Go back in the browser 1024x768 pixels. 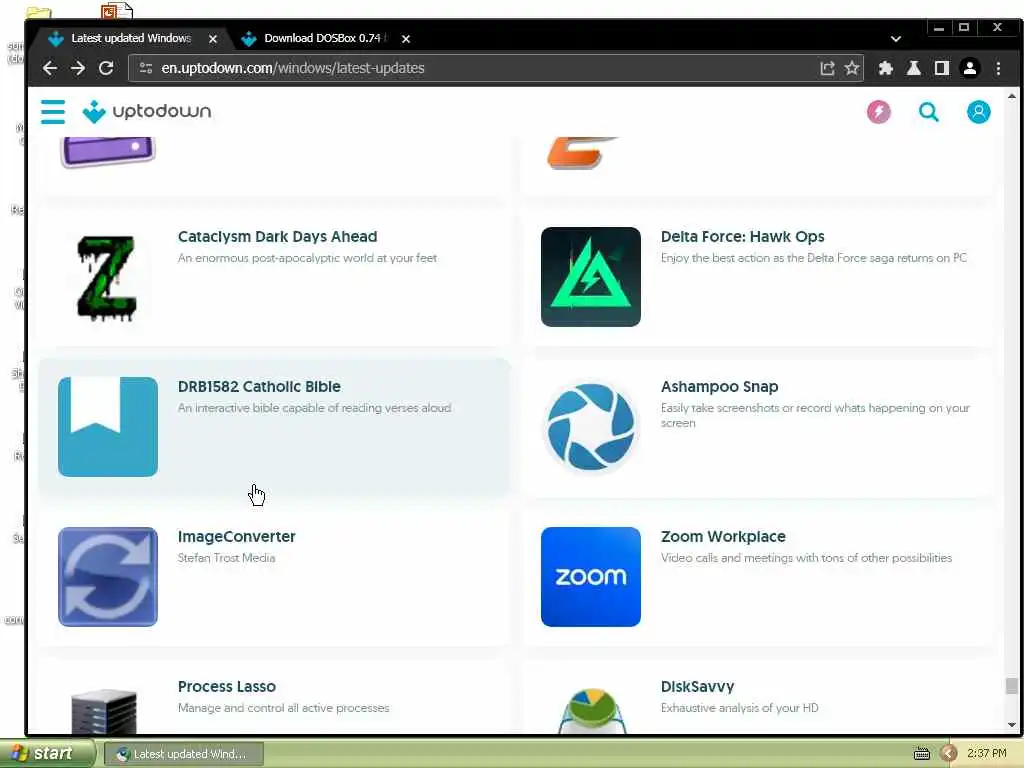coord(50,68)
